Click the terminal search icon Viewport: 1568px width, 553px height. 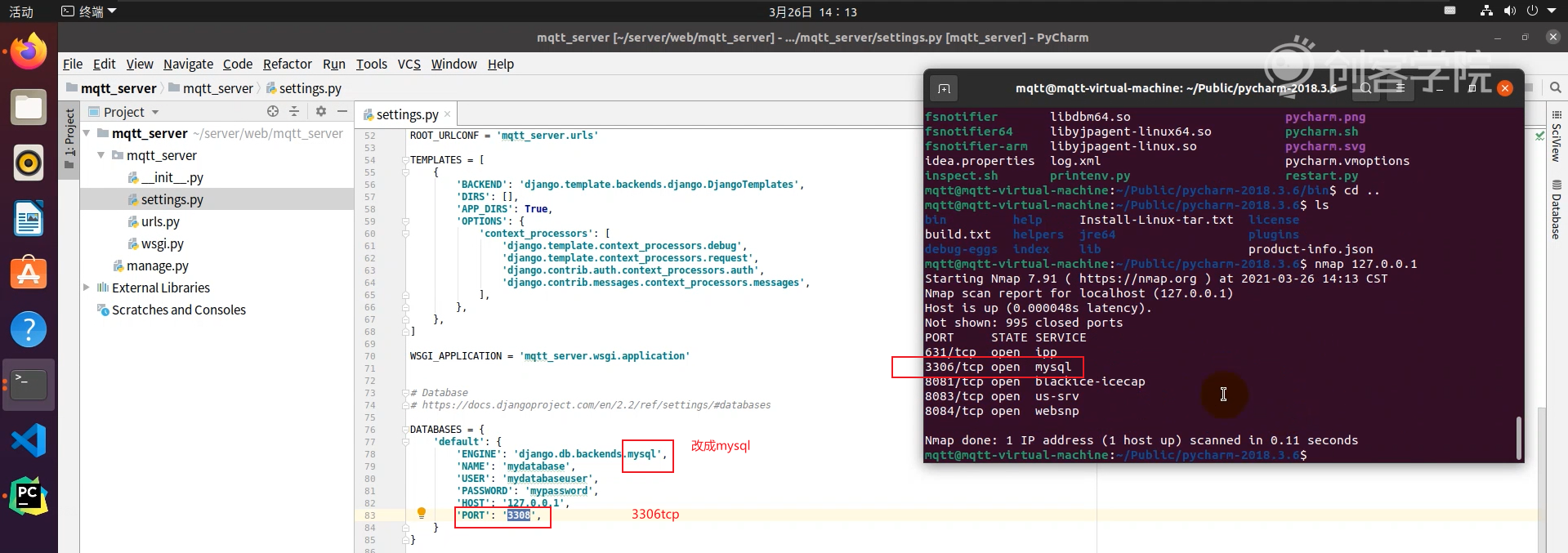pos(1366,88)
